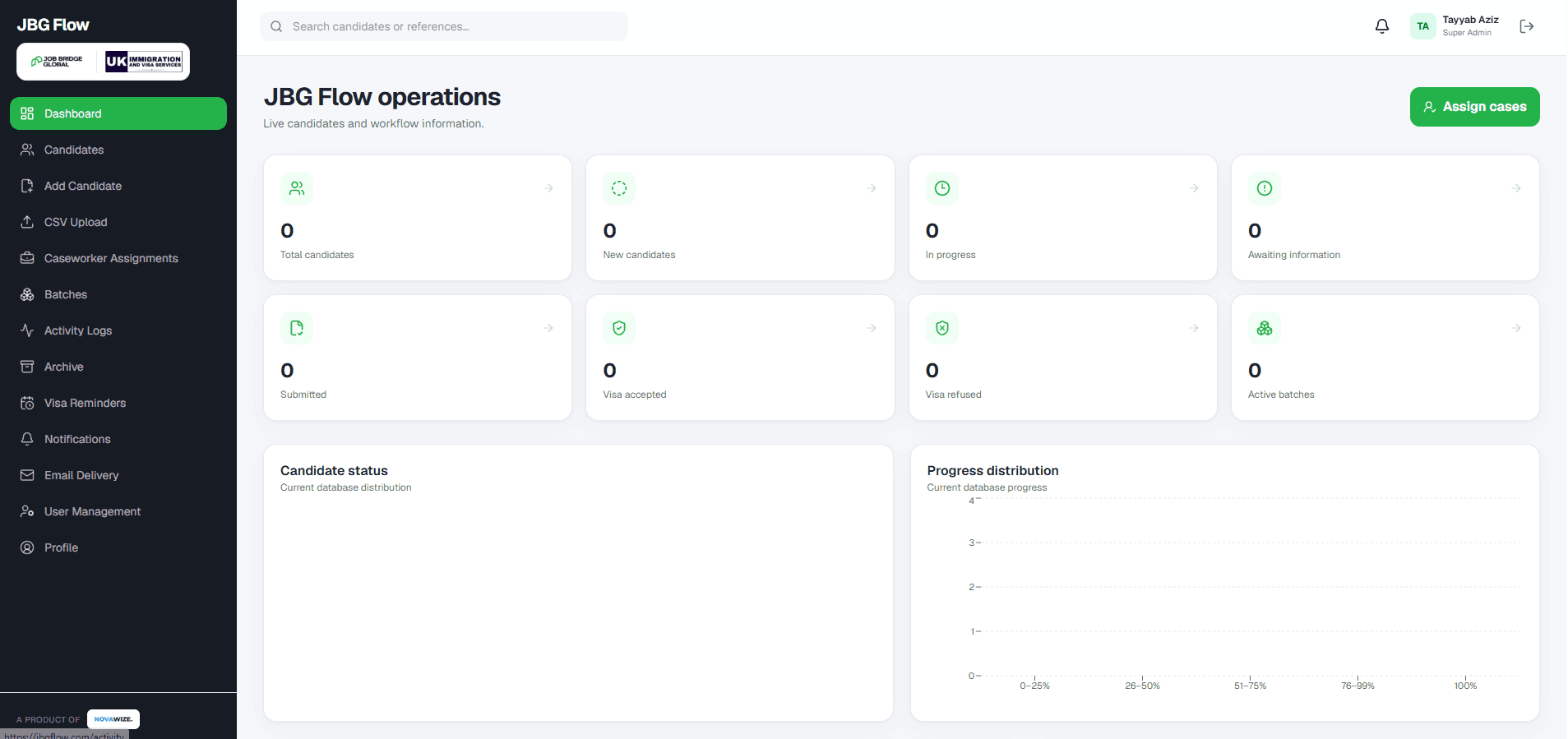Click the Total candidates people icon
Viewport: 1568px width, 739px height.
[x=297, y=188]
